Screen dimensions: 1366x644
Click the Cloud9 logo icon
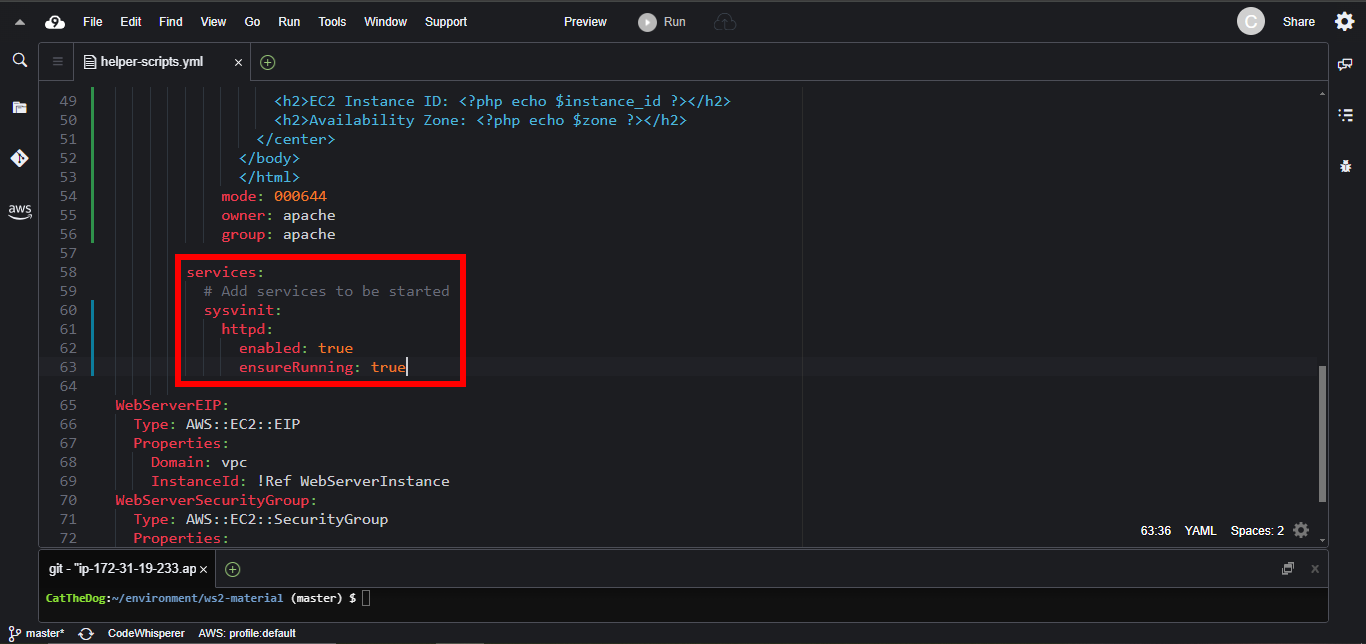55,22
